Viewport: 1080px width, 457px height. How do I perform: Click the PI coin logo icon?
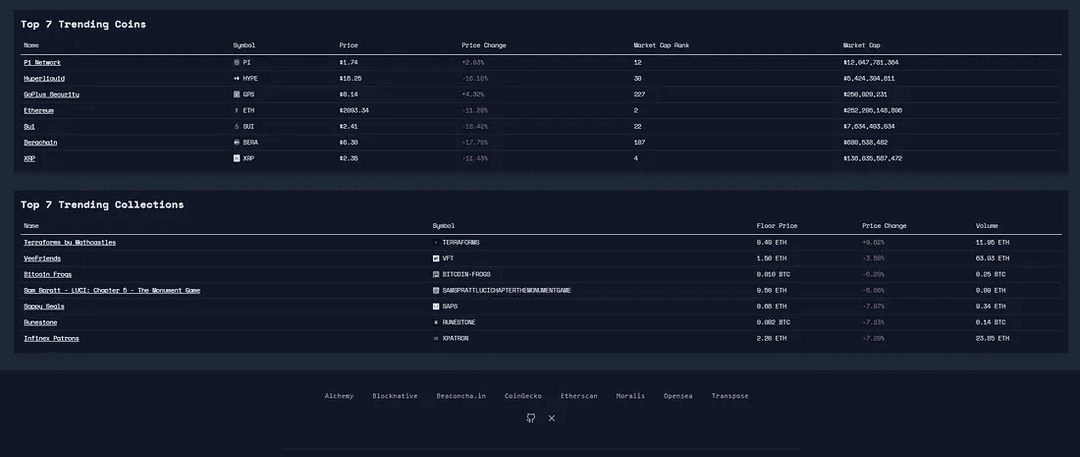pyautogui.click(x=237, y=62)
